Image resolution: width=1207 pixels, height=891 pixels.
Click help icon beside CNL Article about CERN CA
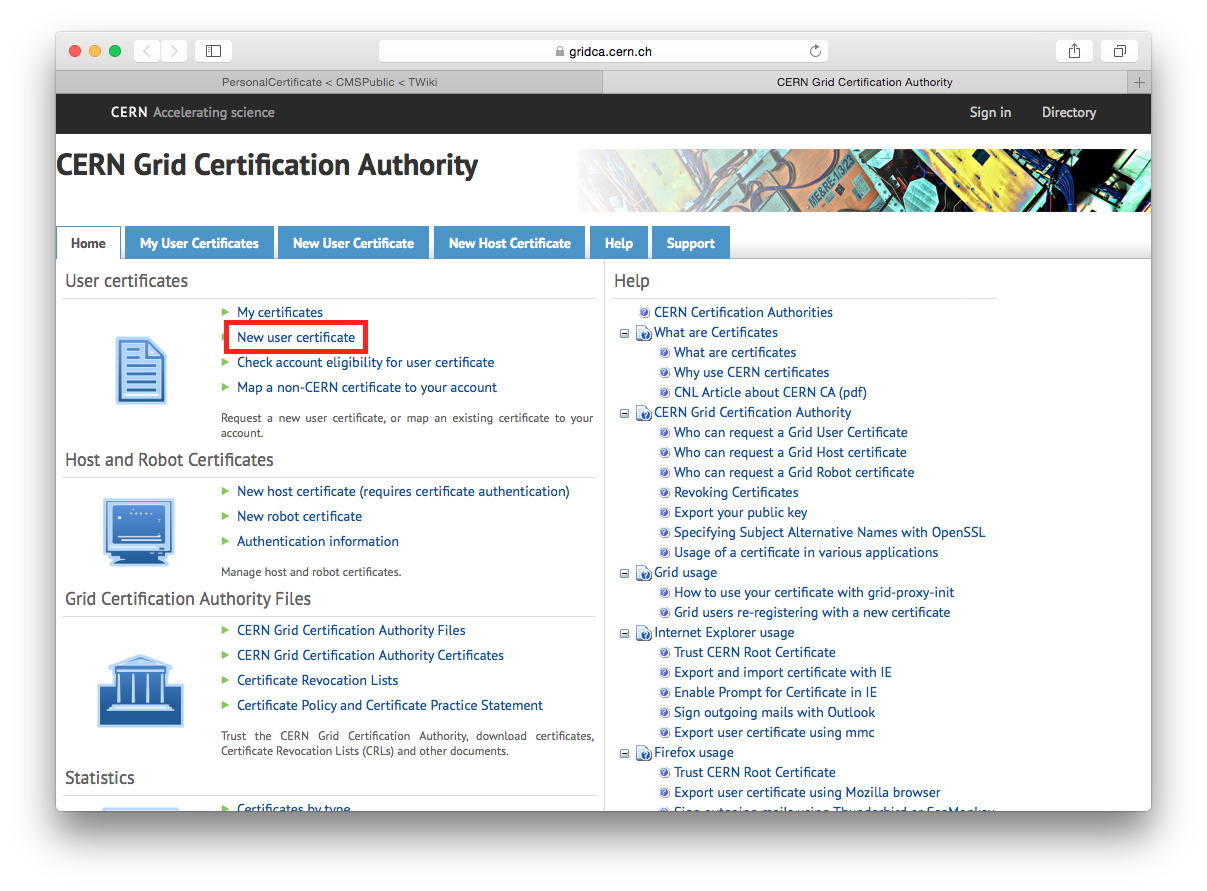(665, 393)
